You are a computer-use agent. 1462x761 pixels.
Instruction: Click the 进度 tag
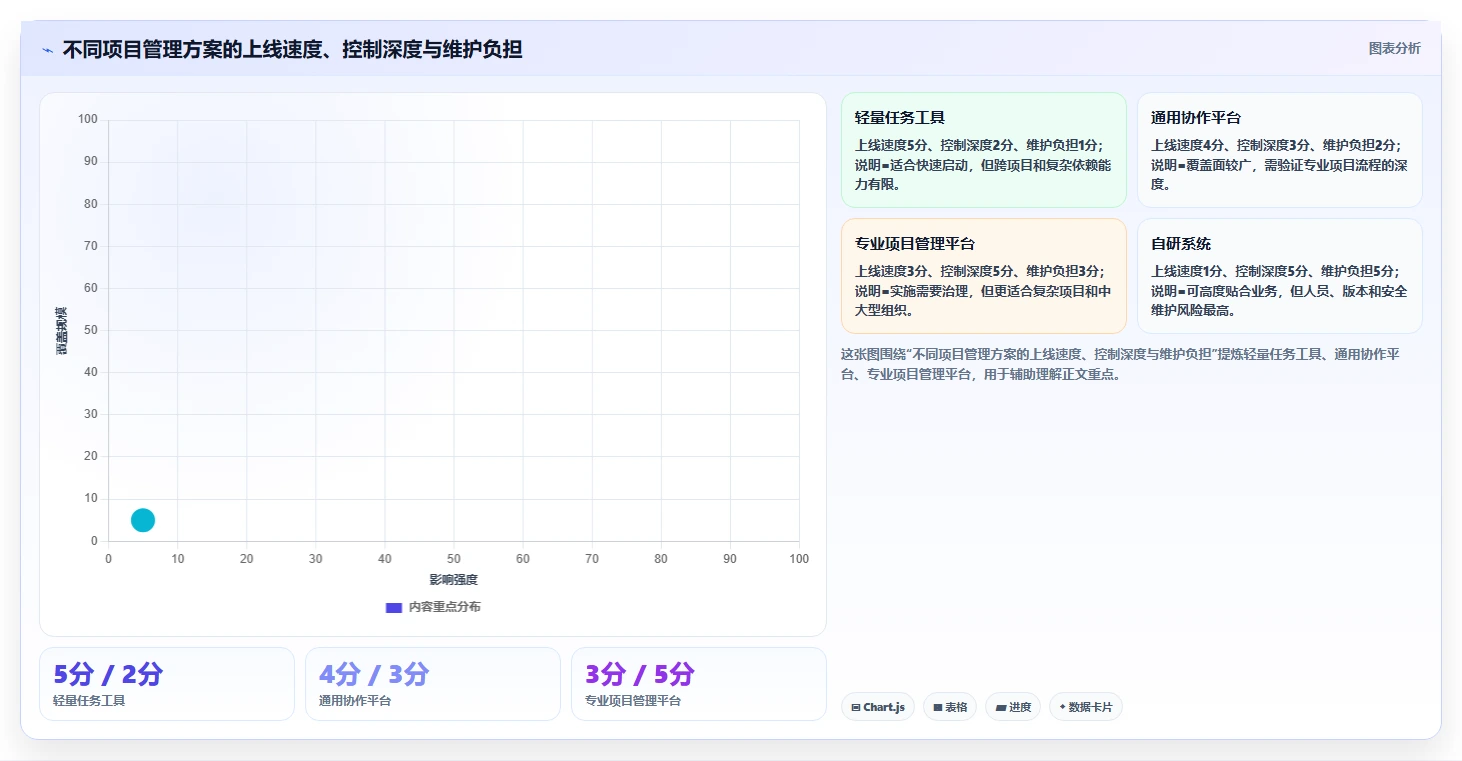coord(1013,707)
